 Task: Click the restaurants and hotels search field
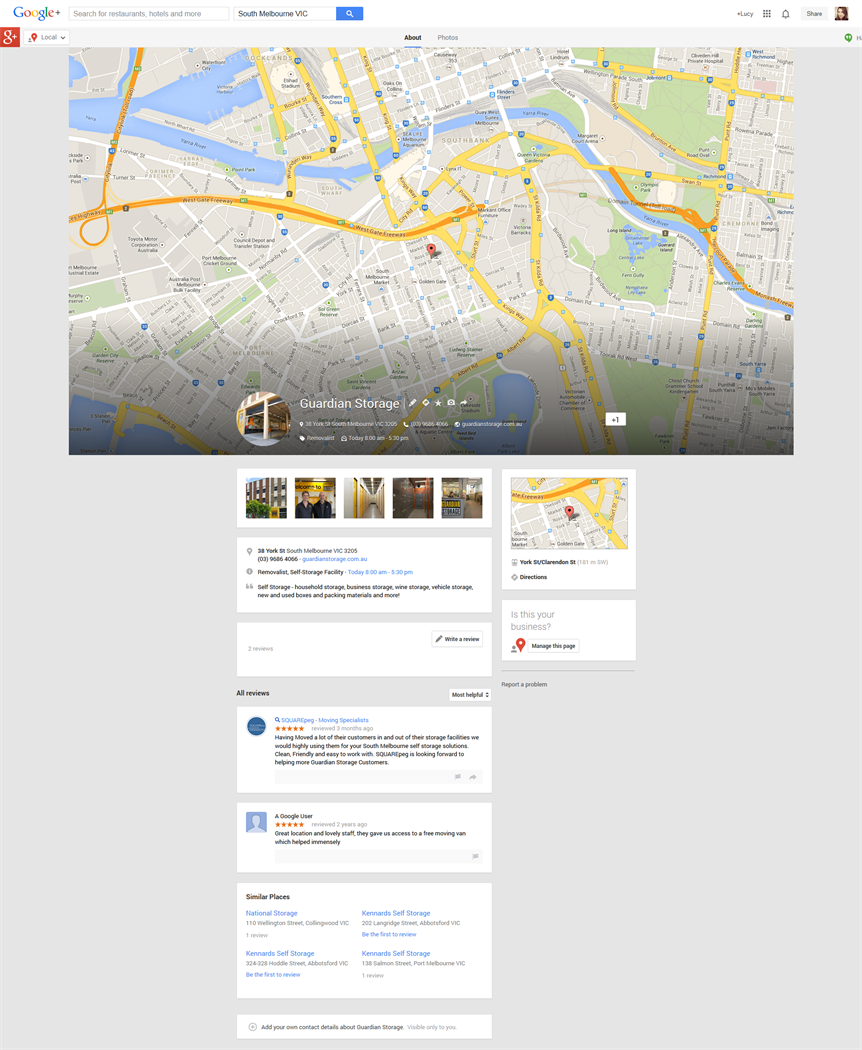tap(149, 14)
